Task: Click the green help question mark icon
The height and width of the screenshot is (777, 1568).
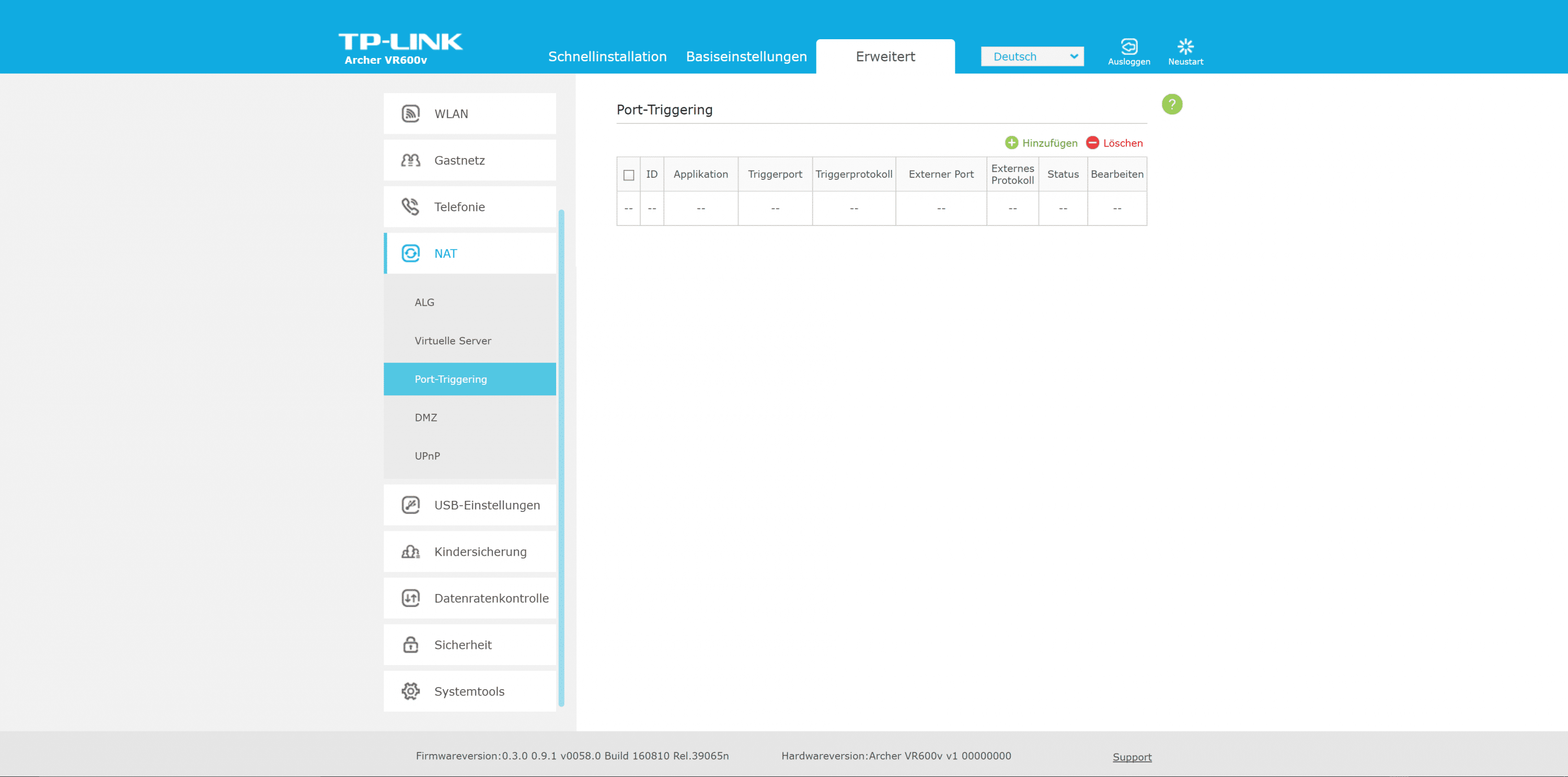Action: pyautogui.click(x=1172, y=104)
